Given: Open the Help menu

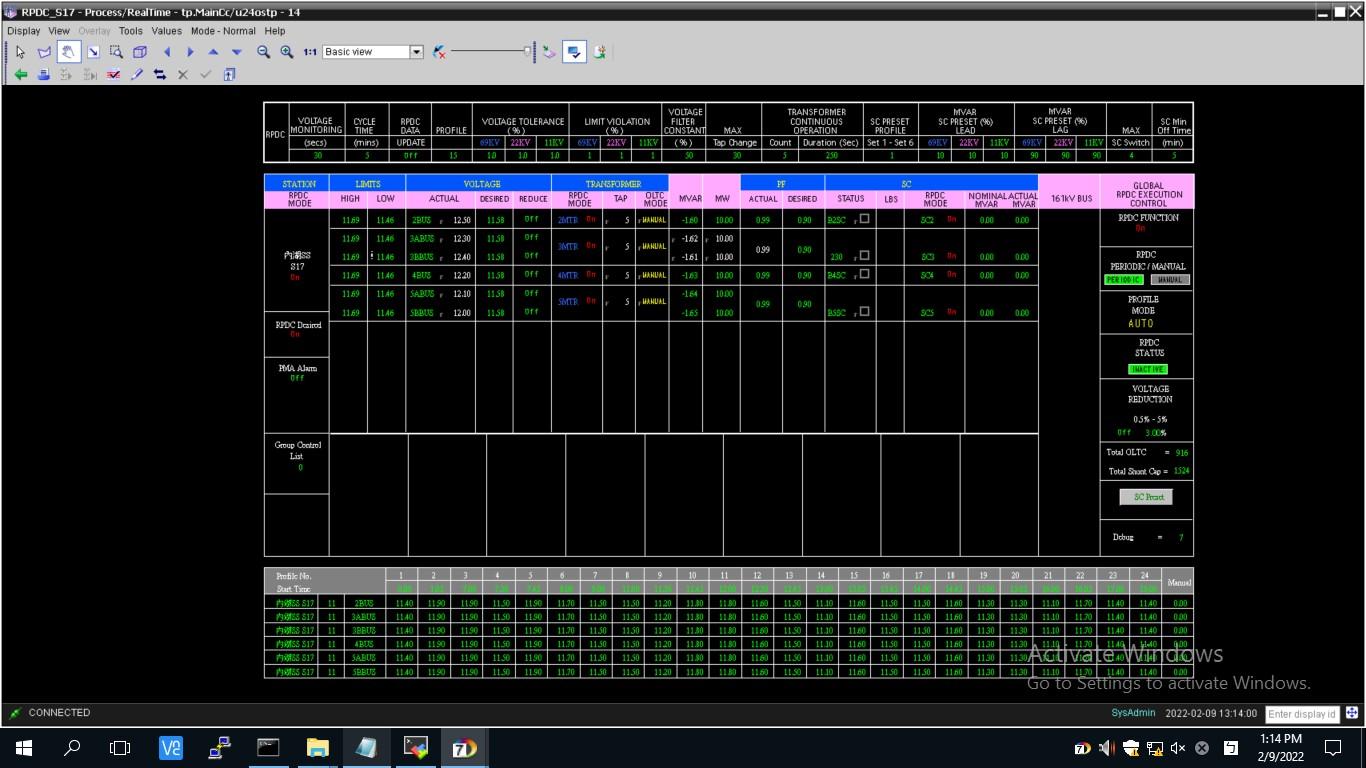Looking at the screenshot, I should pos(275,31).
